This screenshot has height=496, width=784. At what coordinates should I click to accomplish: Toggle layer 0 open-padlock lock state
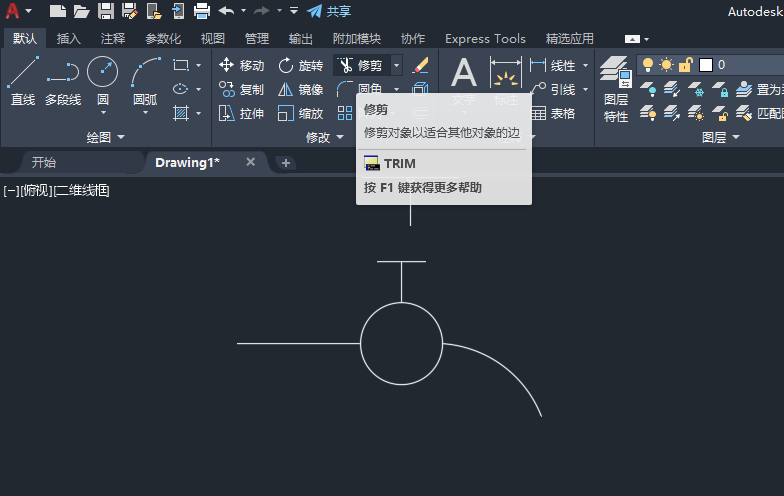[686, 64]
